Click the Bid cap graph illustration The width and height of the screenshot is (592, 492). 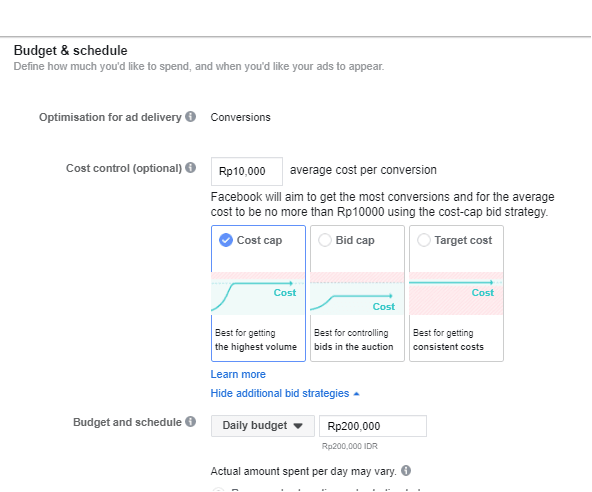pos(357,293)
